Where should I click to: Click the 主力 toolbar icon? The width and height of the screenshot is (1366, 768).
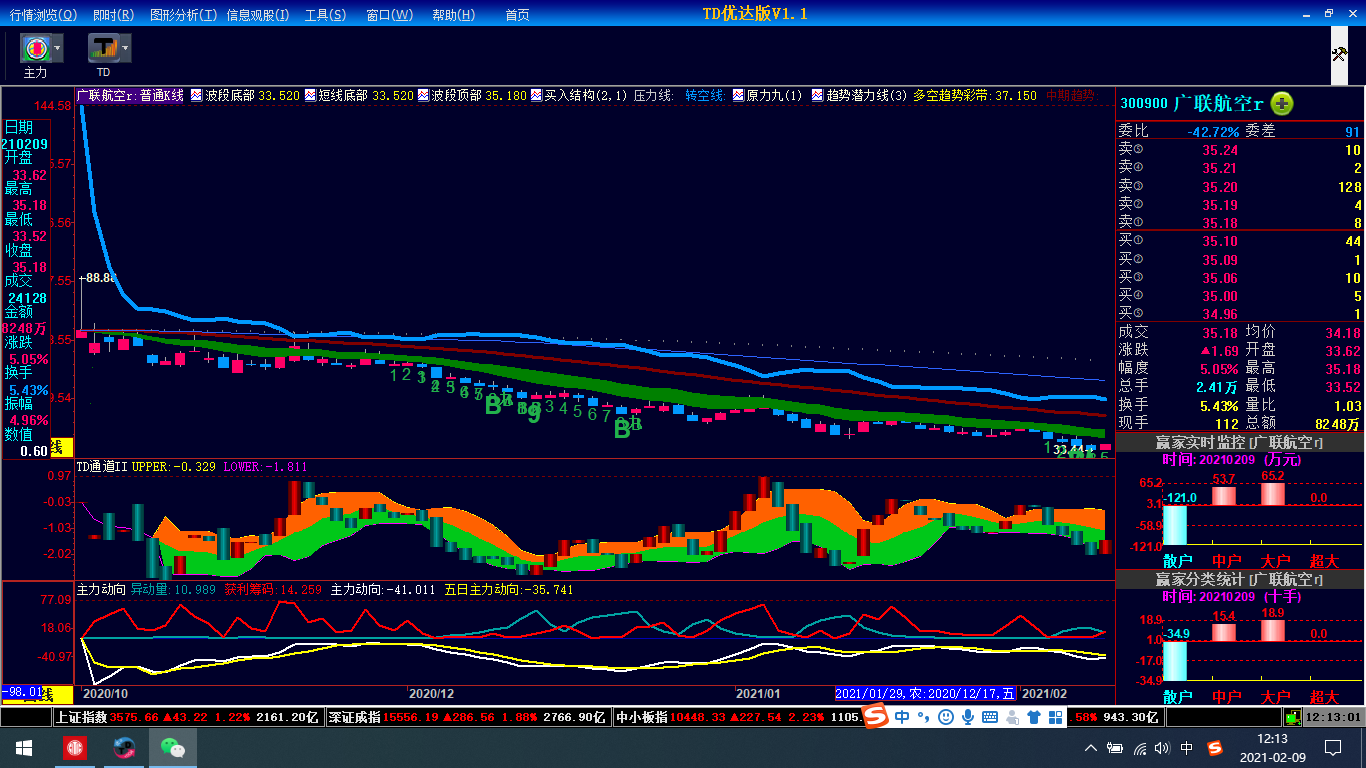(35, 48)
